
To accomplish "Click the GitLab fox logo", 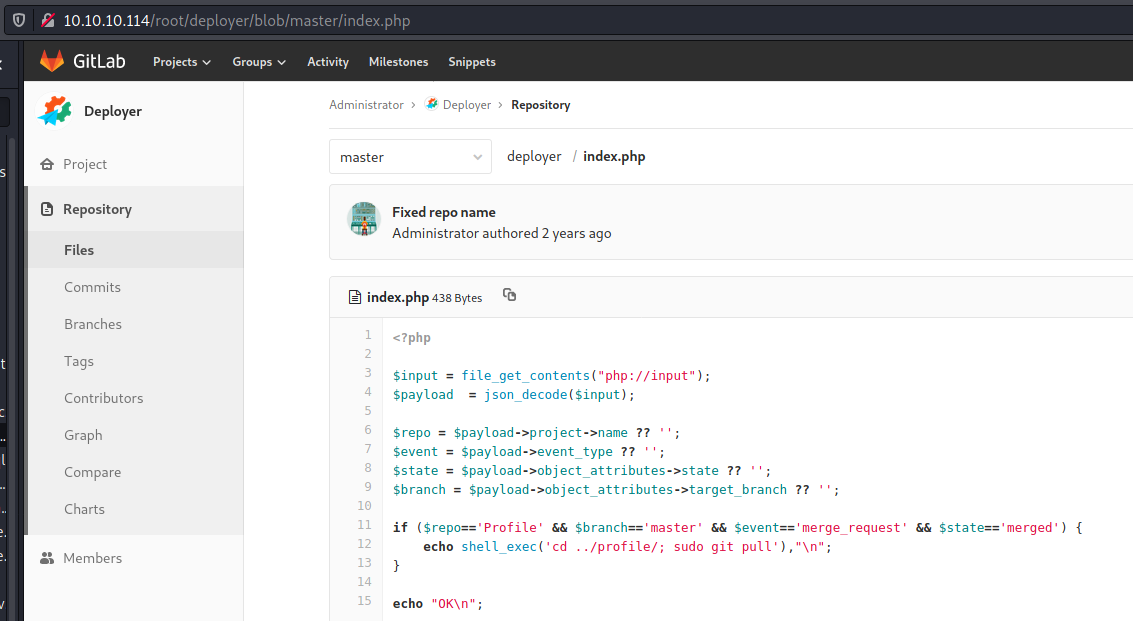I will pos(51,62).
